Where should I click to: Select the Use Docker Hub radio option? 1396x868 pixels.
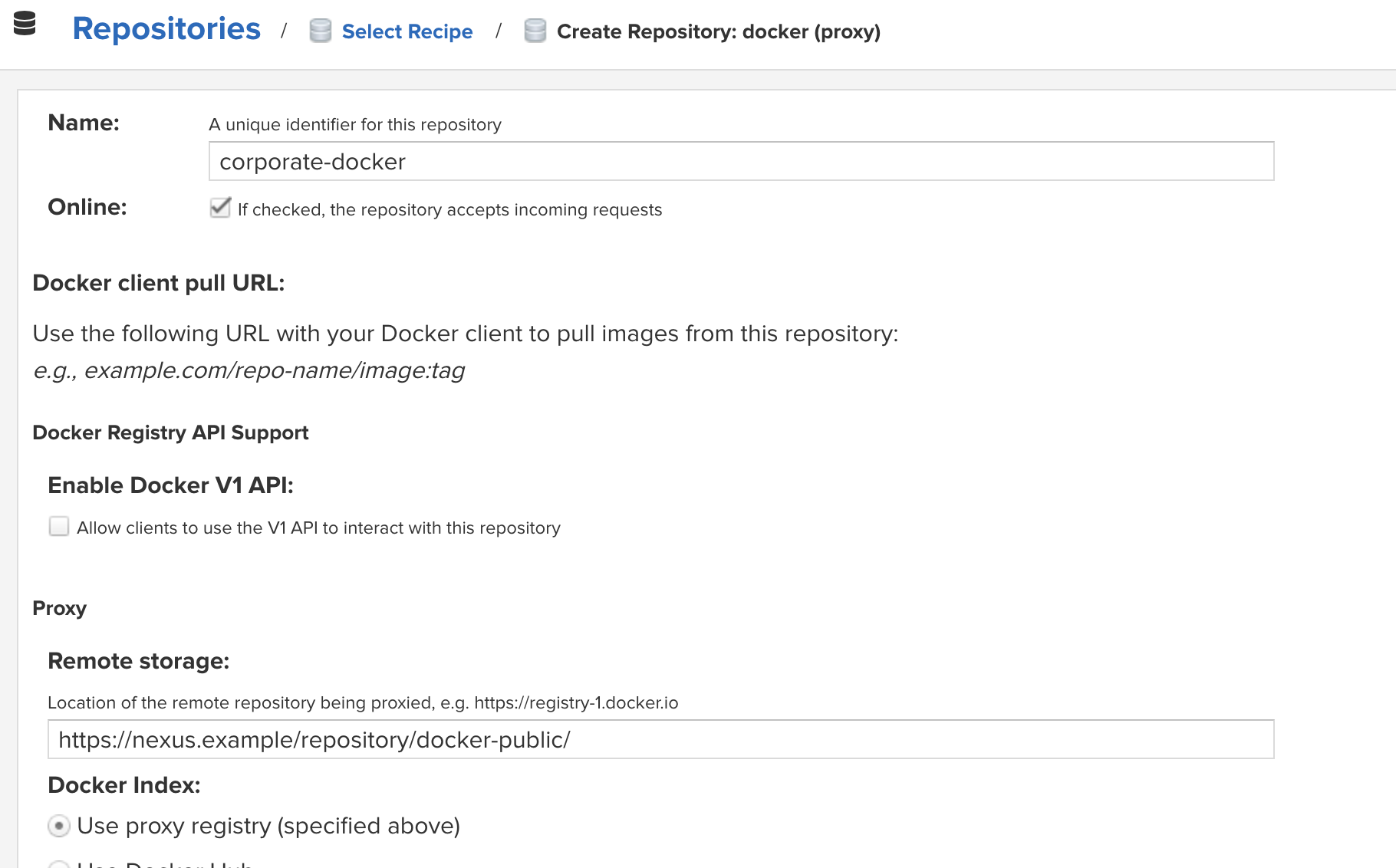point(59,864)
